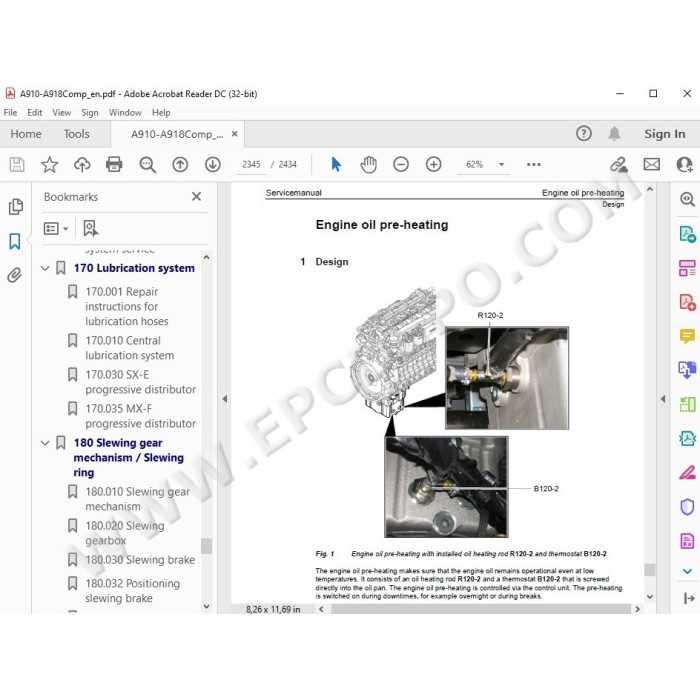Open the Find text magnifier icon
This screenshot has width=700, height=700.
coord(147,165)
